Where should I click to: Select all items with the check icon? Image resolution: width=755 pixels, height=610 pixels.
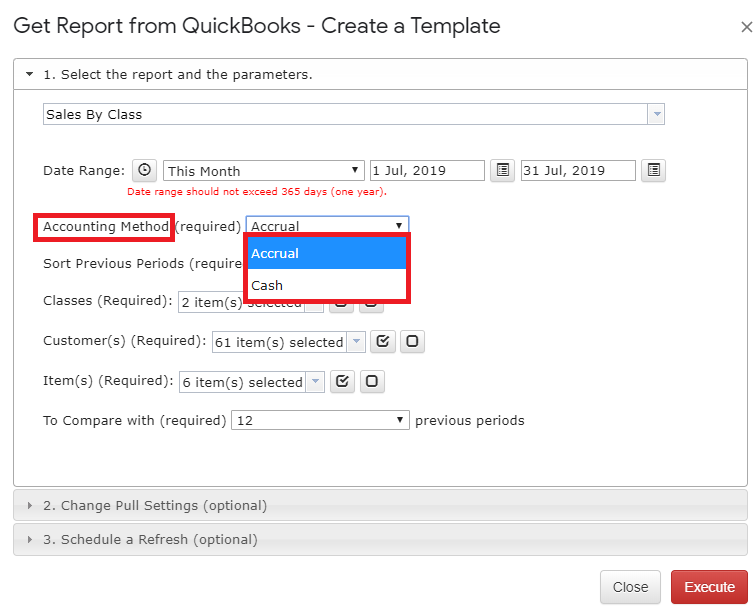coord(342,382)
